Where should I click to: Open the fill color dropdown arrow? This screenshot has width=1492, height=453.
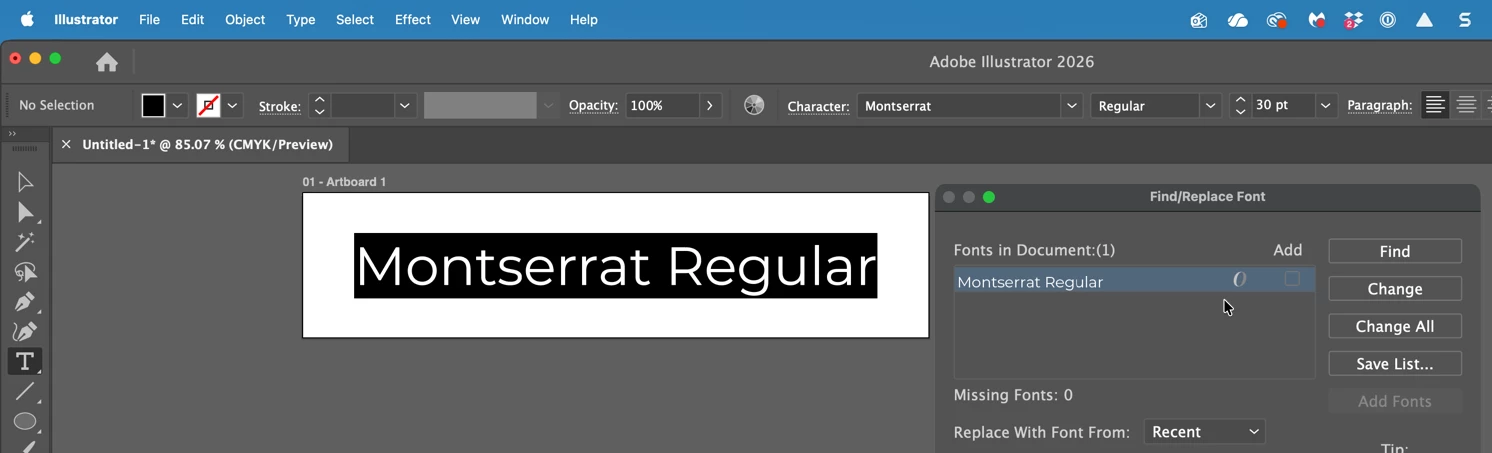coord(178,105)
